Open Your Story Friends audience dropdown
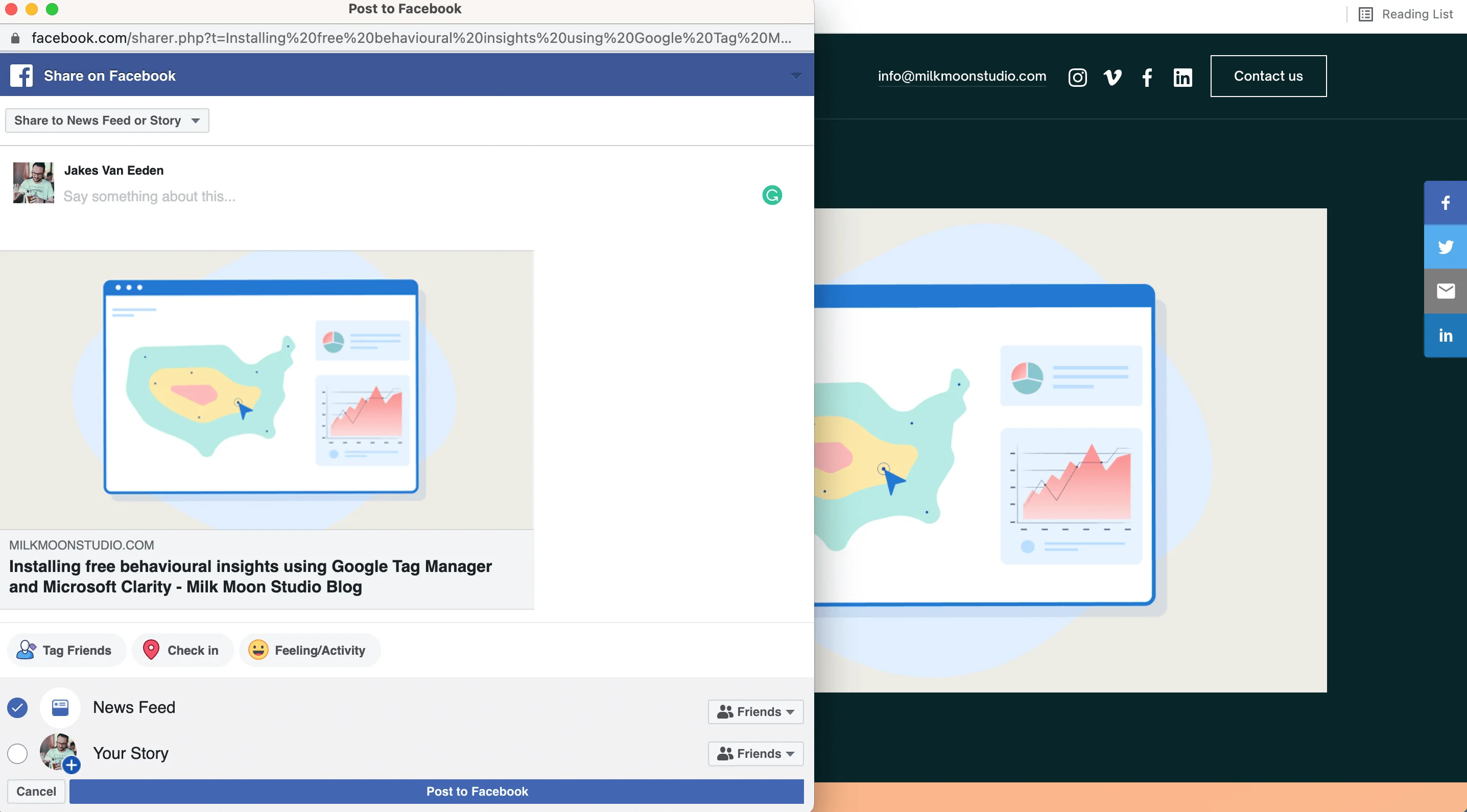 pos(755,753)
